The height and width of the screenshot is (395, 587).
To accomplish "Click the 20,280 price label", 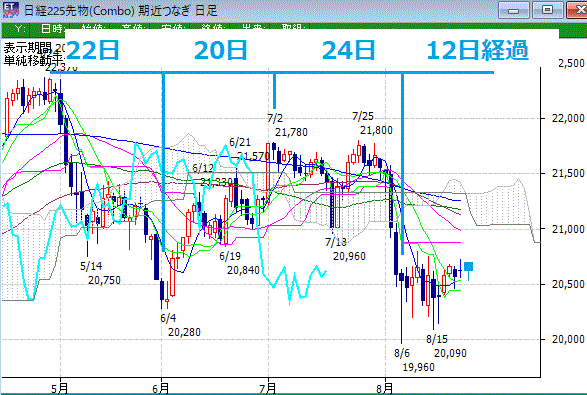I will (184, 332).
